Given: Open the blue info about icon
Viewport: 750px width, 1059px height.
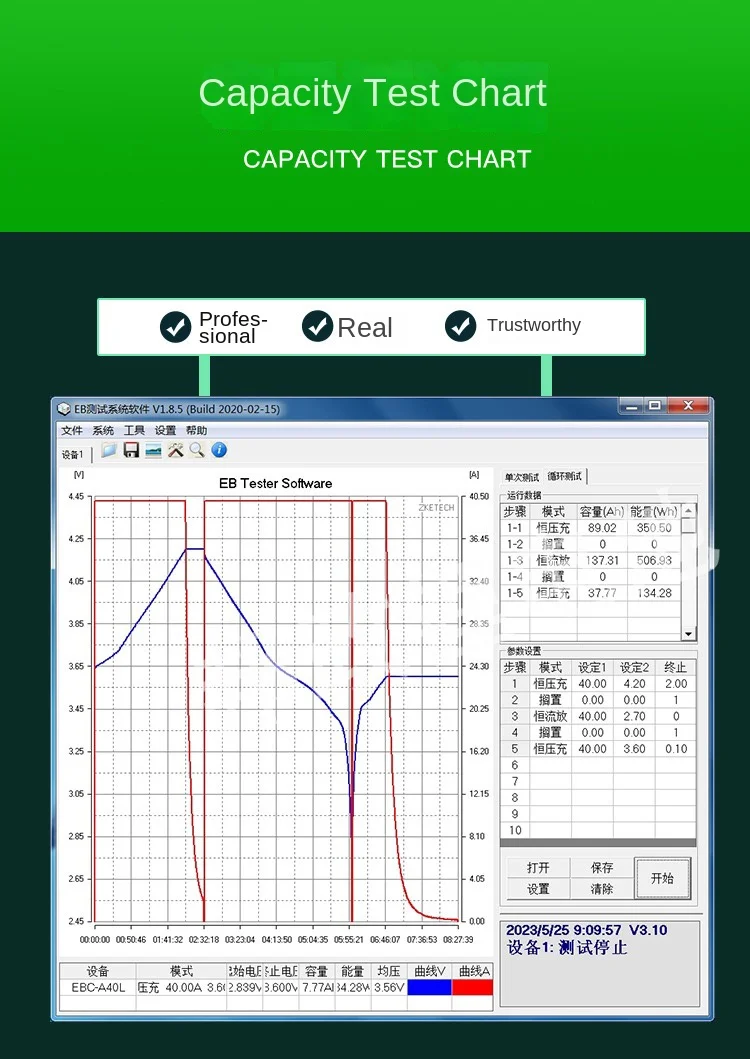Looking at the screenshot, I should point(219,451).
